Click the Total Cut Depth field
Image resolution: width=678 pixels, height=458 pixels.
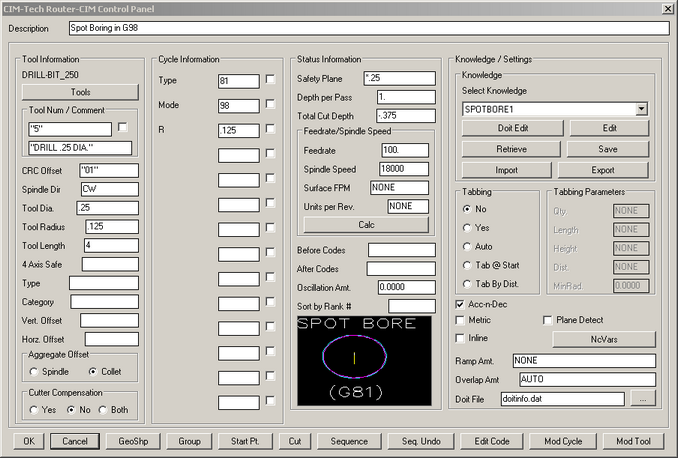406,115
